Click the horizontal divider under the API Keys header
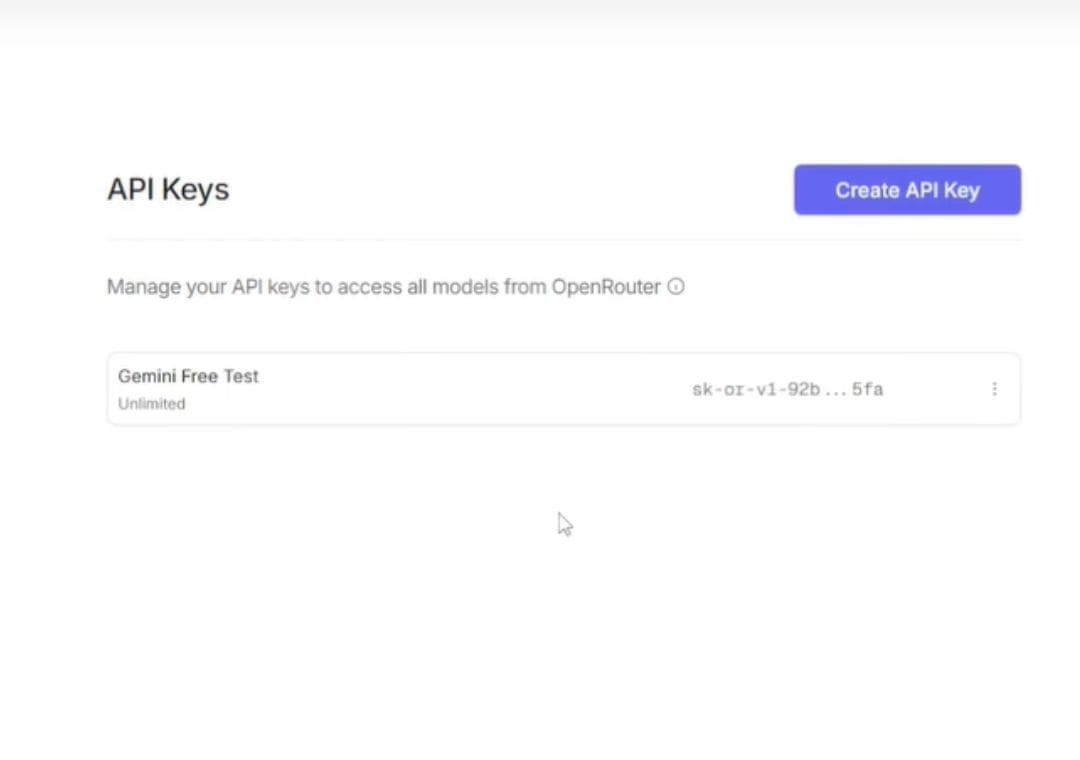This screenshot has width=1080, height=760. tap(563, 240)
